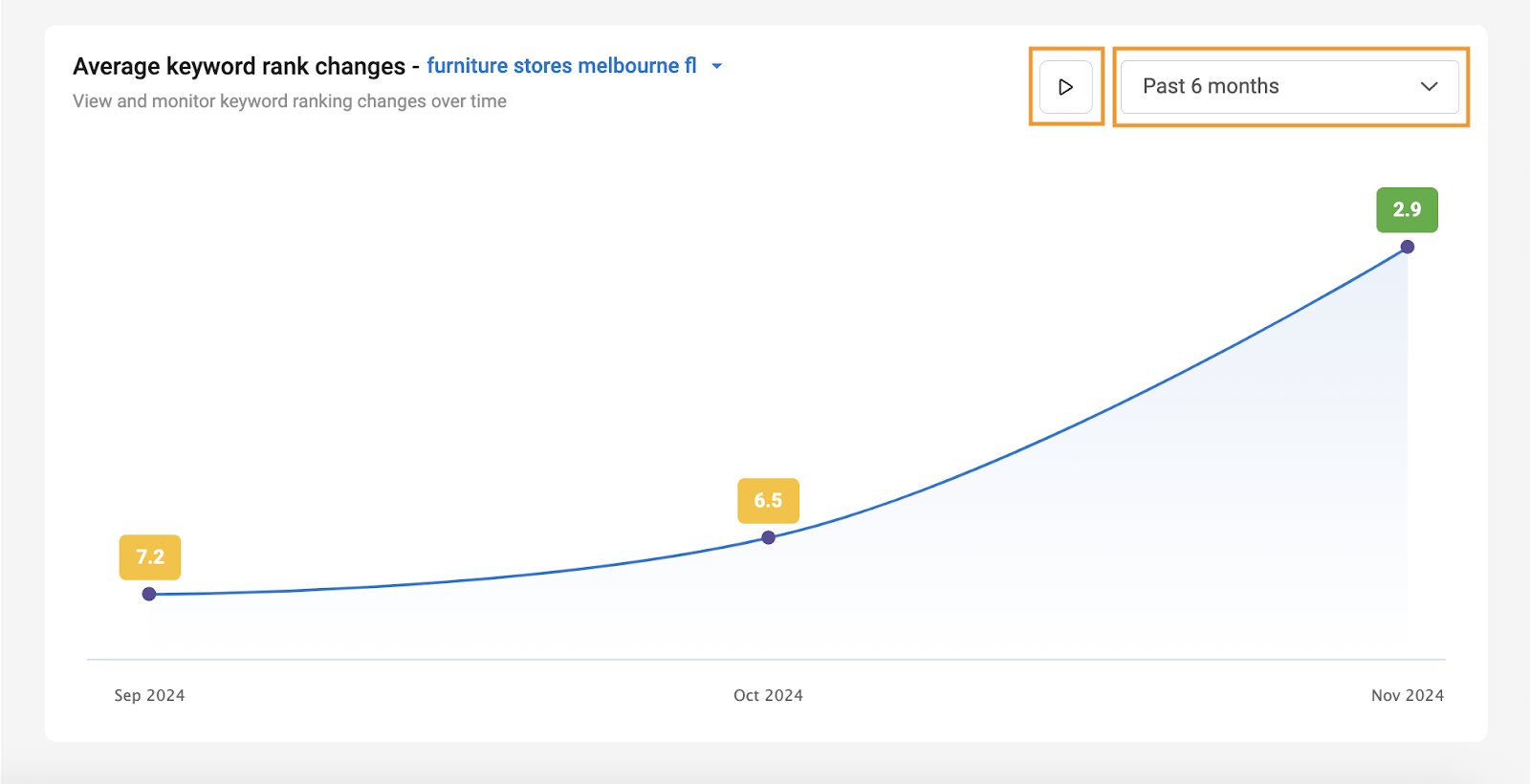Viewport: 1530px width, 784px height.
Task: Open the Past 6 months dropdown
Action: 1290,87
